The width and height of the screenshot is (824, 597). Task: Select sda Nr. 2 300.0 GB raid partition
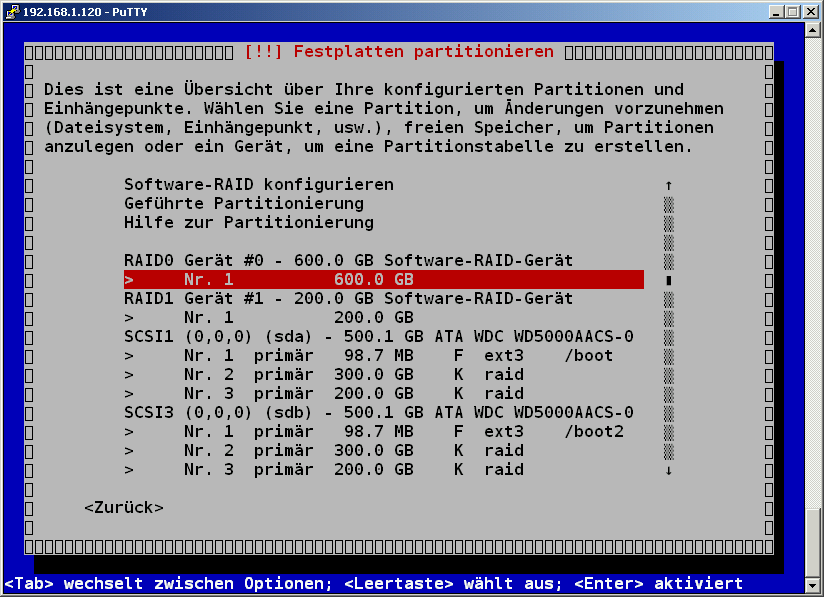(x=323, y=375)
